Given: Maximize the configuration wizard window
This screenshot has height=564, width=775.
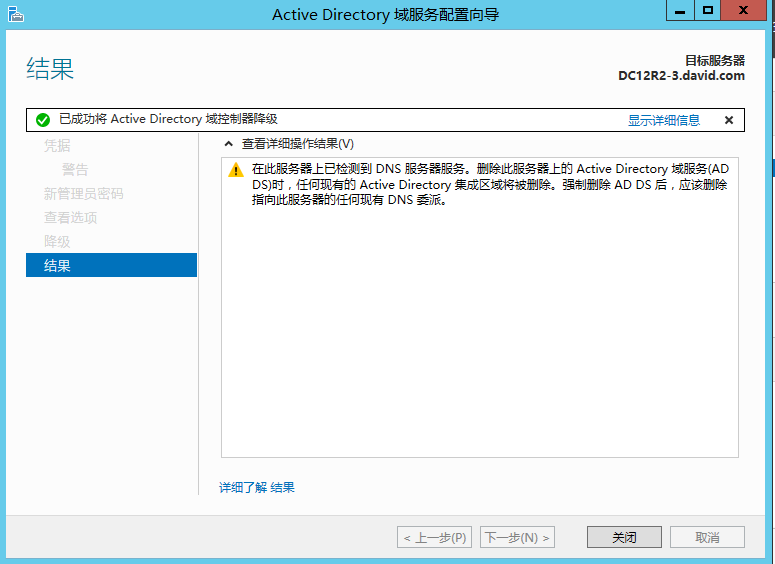Looking at the screenshot, I should coord(708,10).
